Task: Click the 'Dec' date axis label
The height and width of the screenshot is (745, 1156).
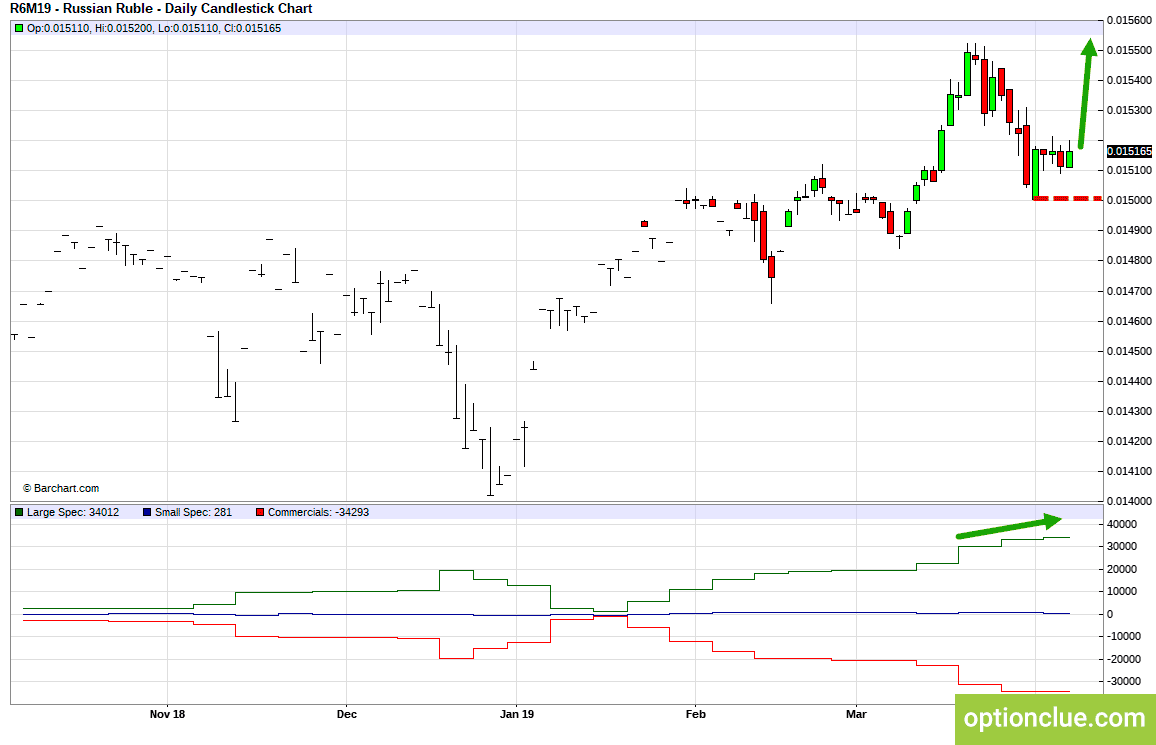Action: (347, 714)
